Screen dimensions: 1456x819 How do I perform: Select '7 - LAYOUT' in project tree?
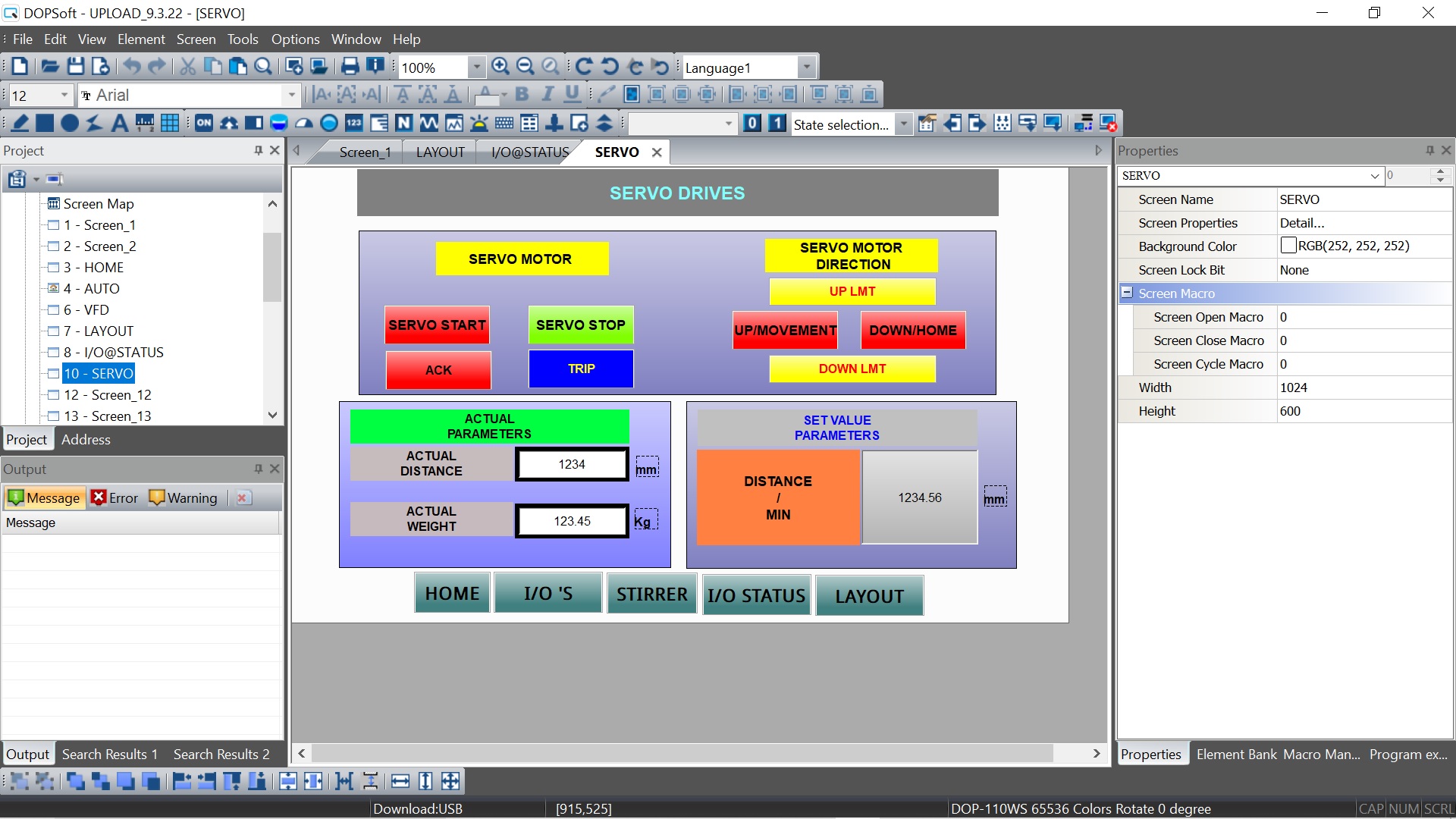[x=99, y=331]
